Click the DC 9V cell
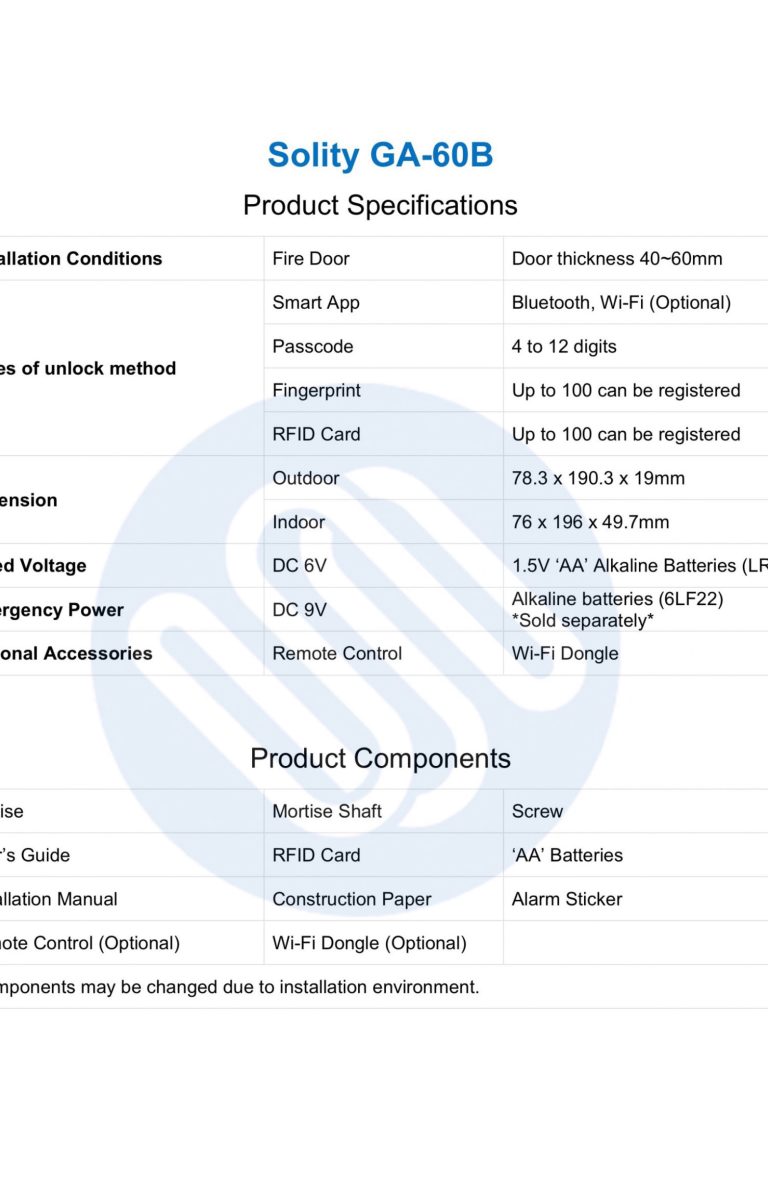Image resolution: width=768 pixels, height=1200 pixels. point(383,609)
